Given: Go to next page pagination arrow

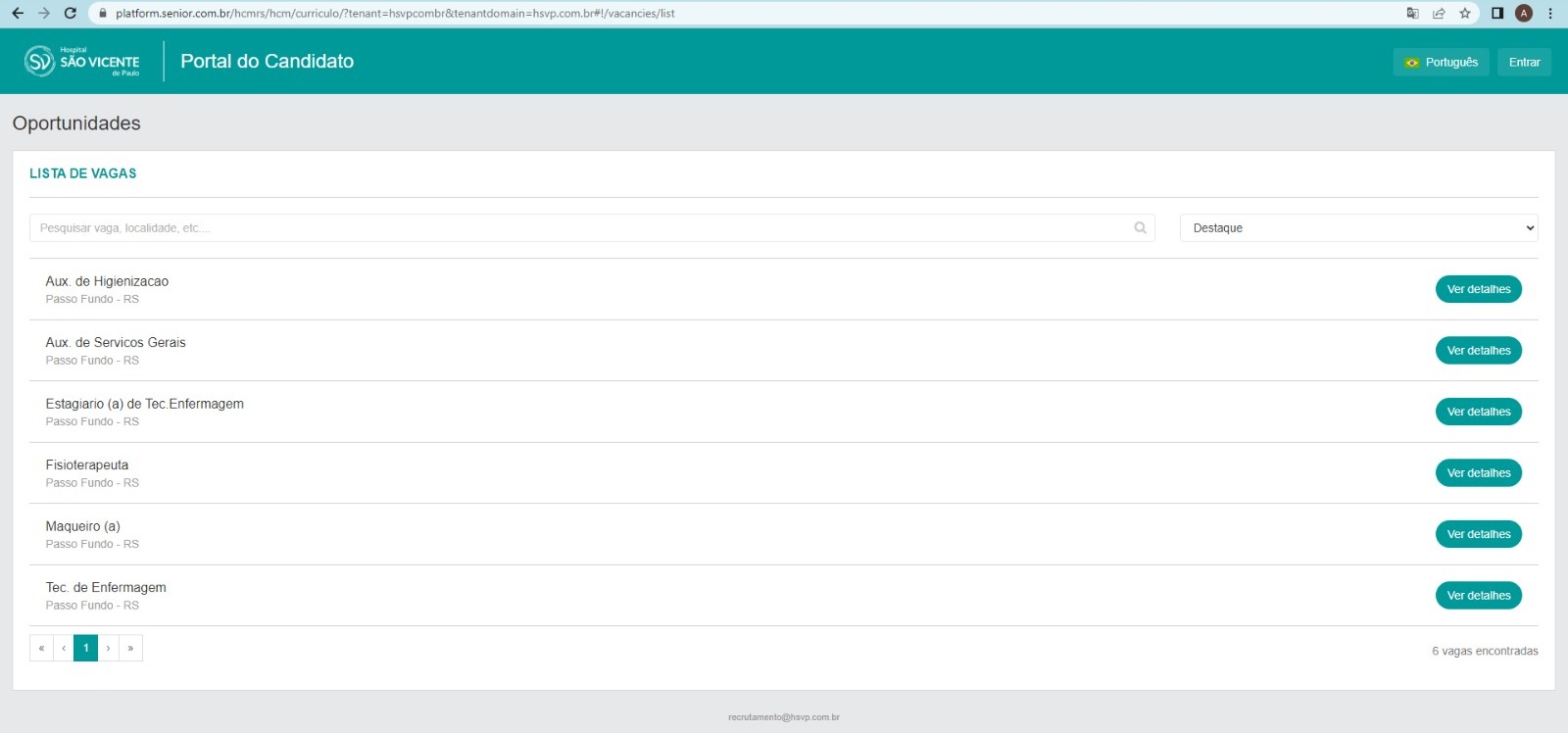Looking at the screenshot, I should point(108,648).
